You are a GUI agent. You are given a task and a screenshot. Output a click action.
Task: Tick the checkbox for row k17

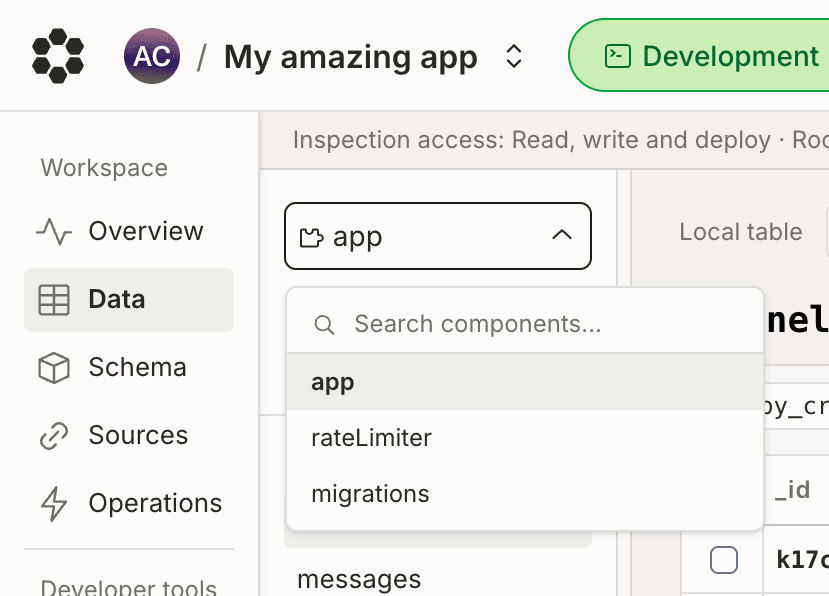[724, 560]
